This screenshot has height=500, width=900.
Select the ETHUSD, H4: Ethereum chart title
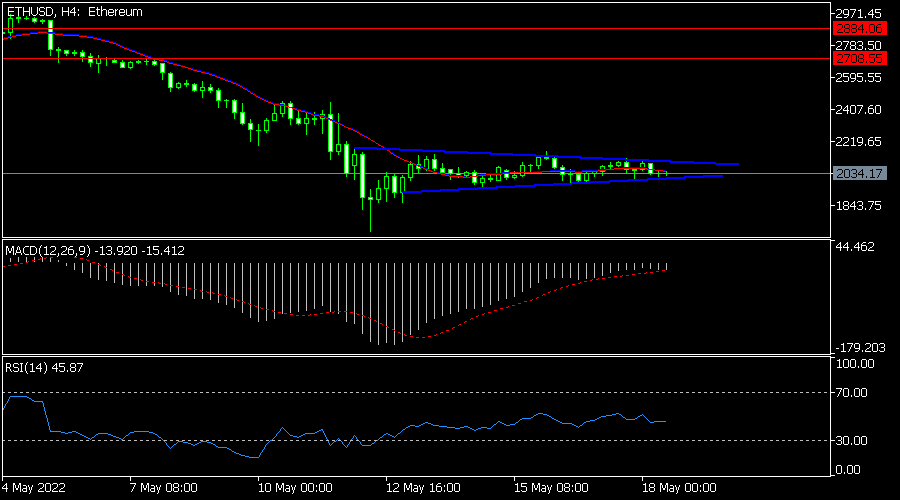pyautogui.click(x=75, y=12)
